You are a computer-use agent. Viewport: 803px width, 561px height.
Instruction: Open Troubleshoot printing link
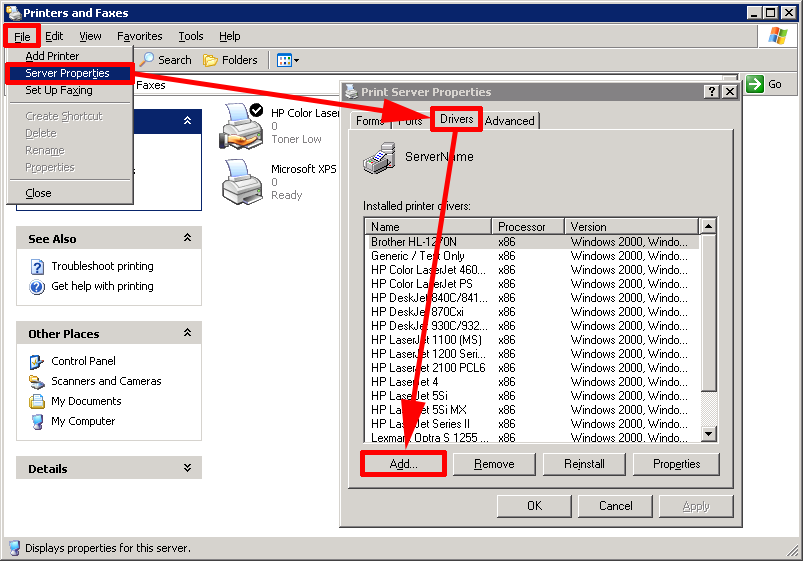[x=102, y=266]
